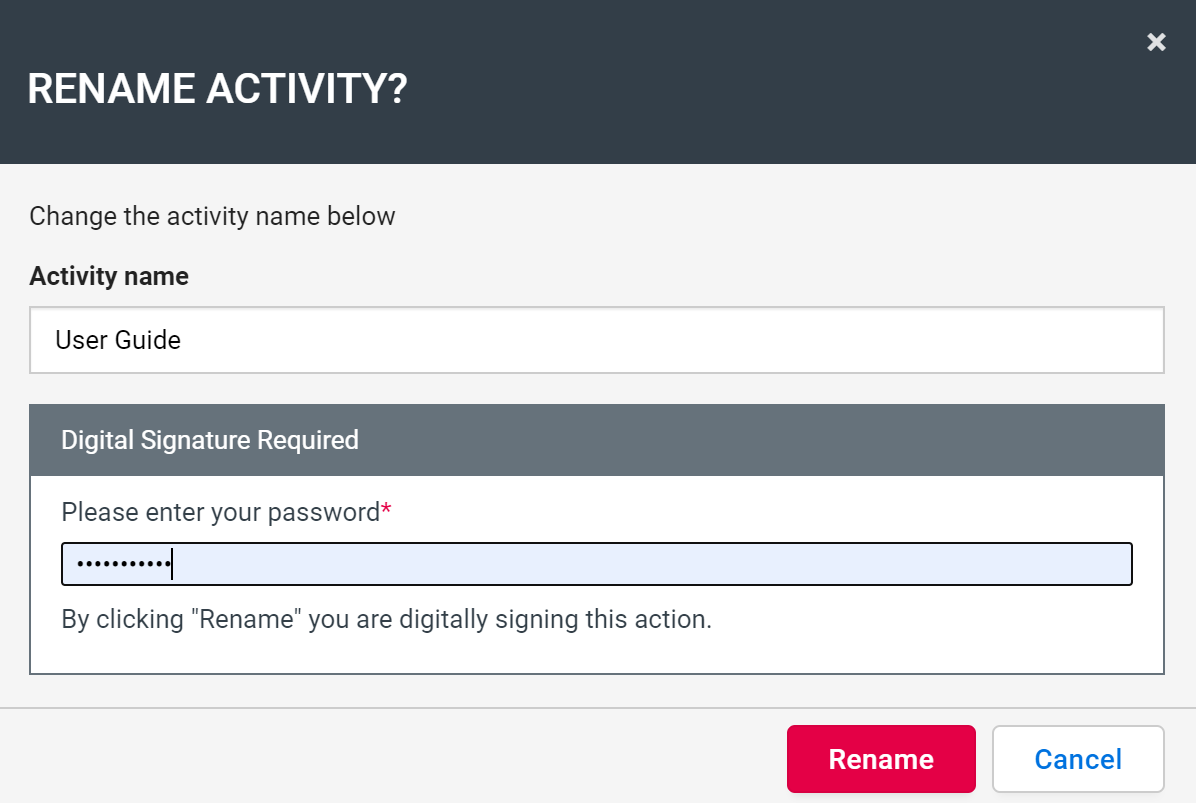Click the Rename button
The image size is (1196, 803).
(880, 759)
